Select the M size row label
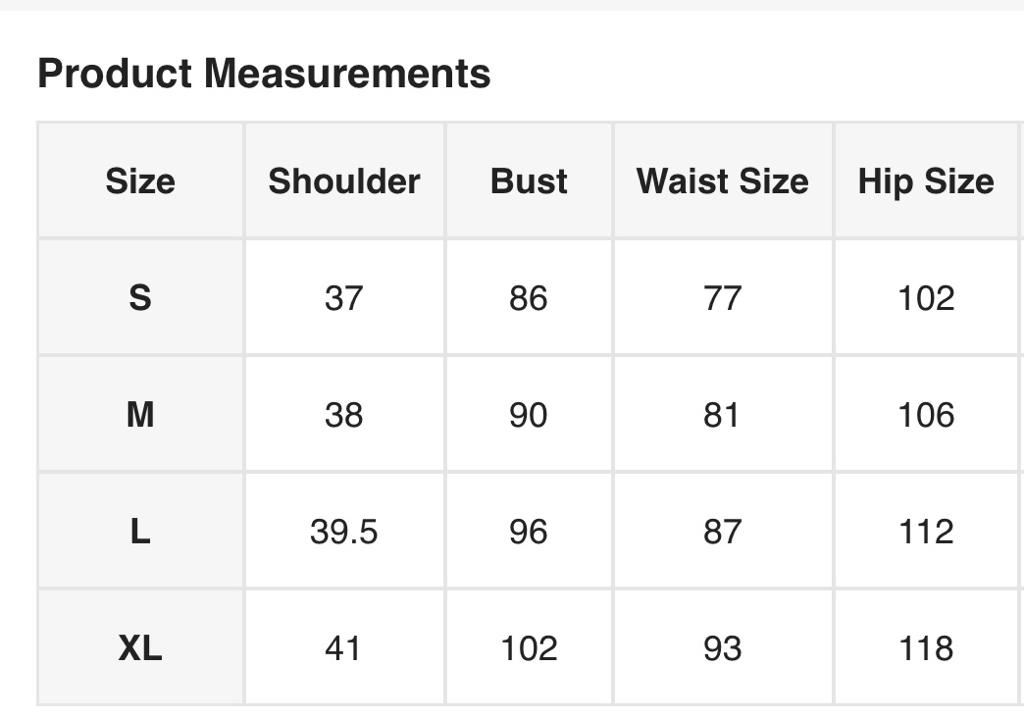 [x=140, y=415]
